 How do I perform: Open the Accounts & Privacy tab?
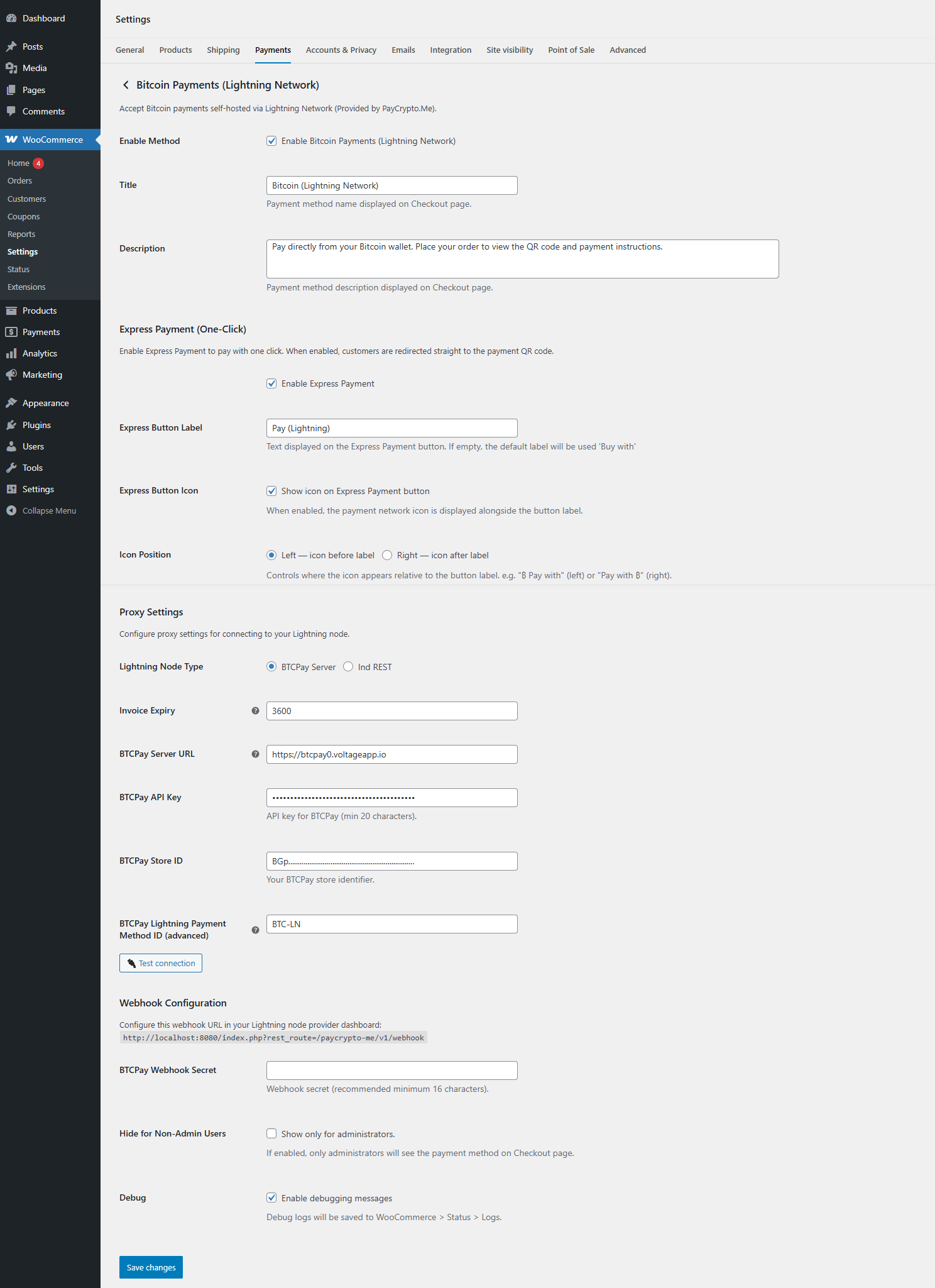pyautogui.click(x=341, y=50)
